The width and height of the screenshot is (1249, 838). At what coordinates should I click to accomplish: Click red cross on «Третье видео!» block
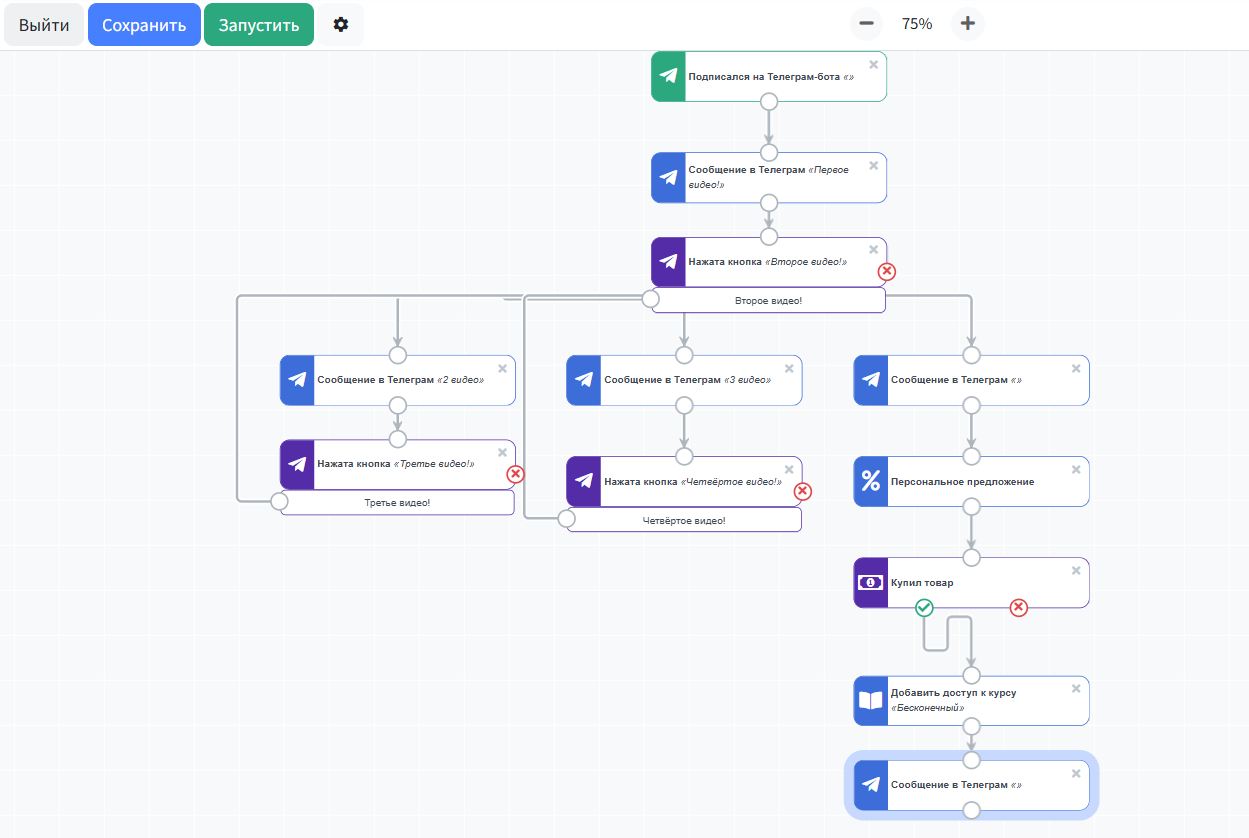pyautogui.click(x=516, y=474)
